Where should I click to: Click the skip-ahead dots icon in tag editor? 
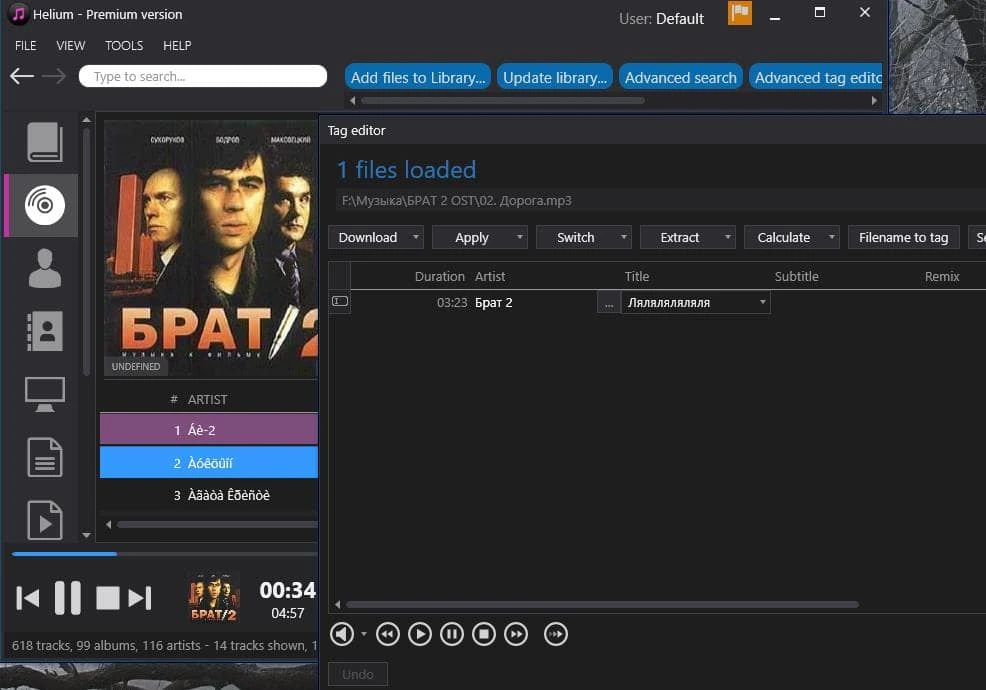556,634
